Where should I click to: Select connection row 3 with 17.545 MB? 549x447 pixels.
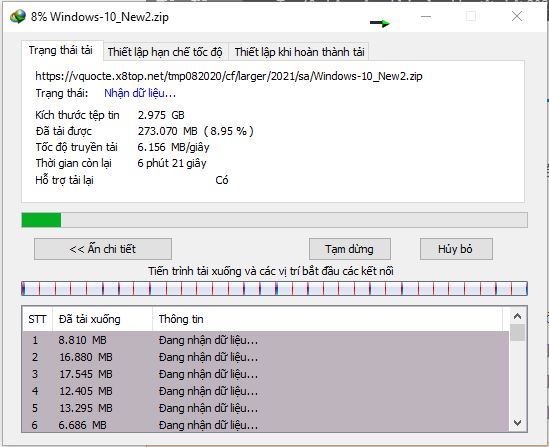tap(266, 374)
